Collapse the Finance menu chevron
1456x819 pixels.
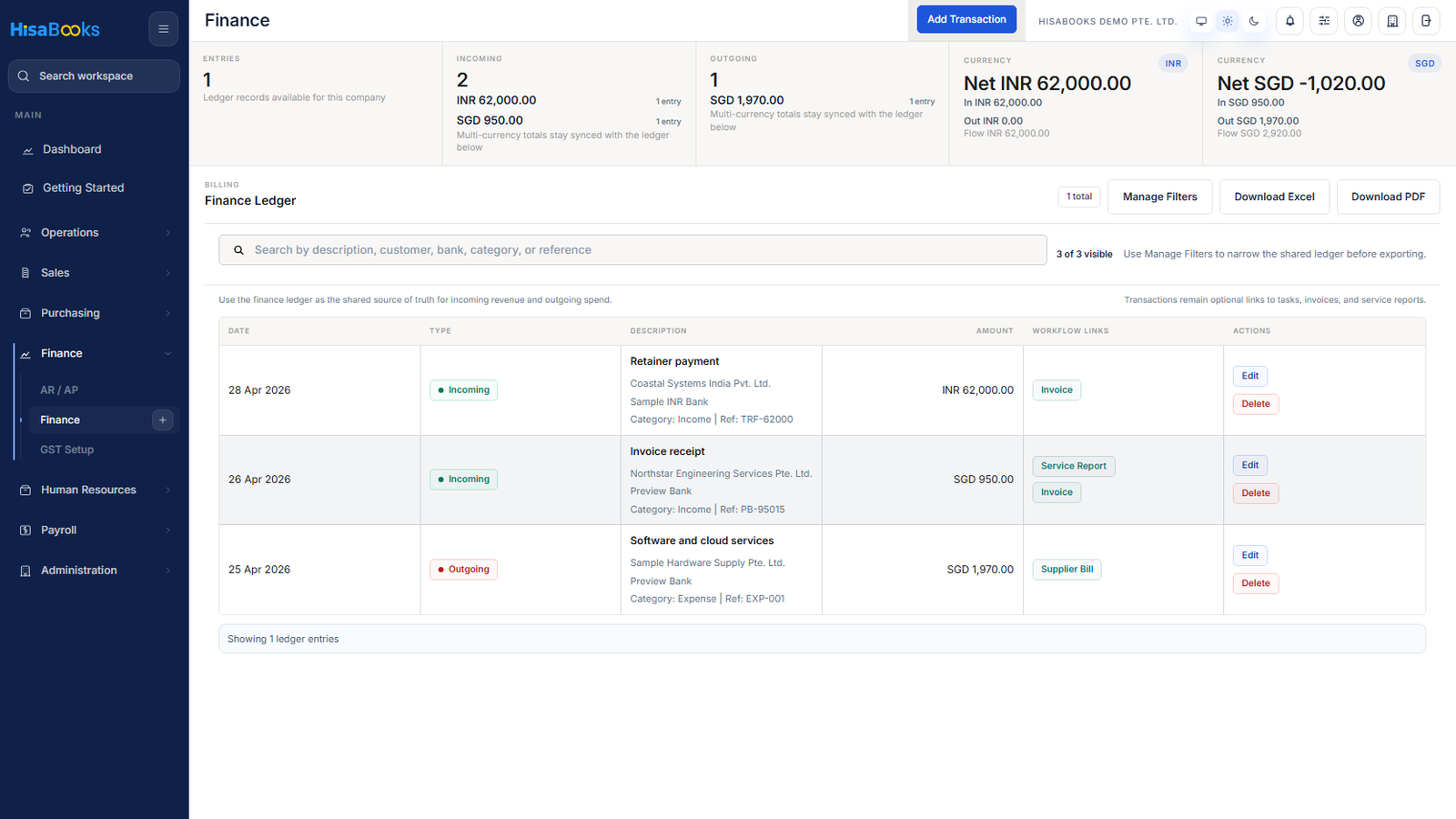tap(168, 354)
